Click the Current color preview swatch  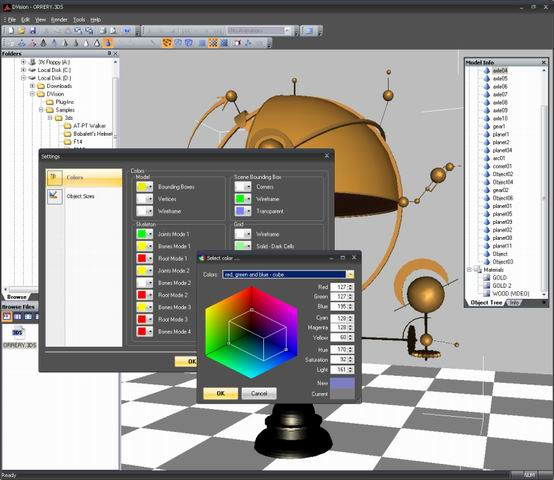click(342, 394)
